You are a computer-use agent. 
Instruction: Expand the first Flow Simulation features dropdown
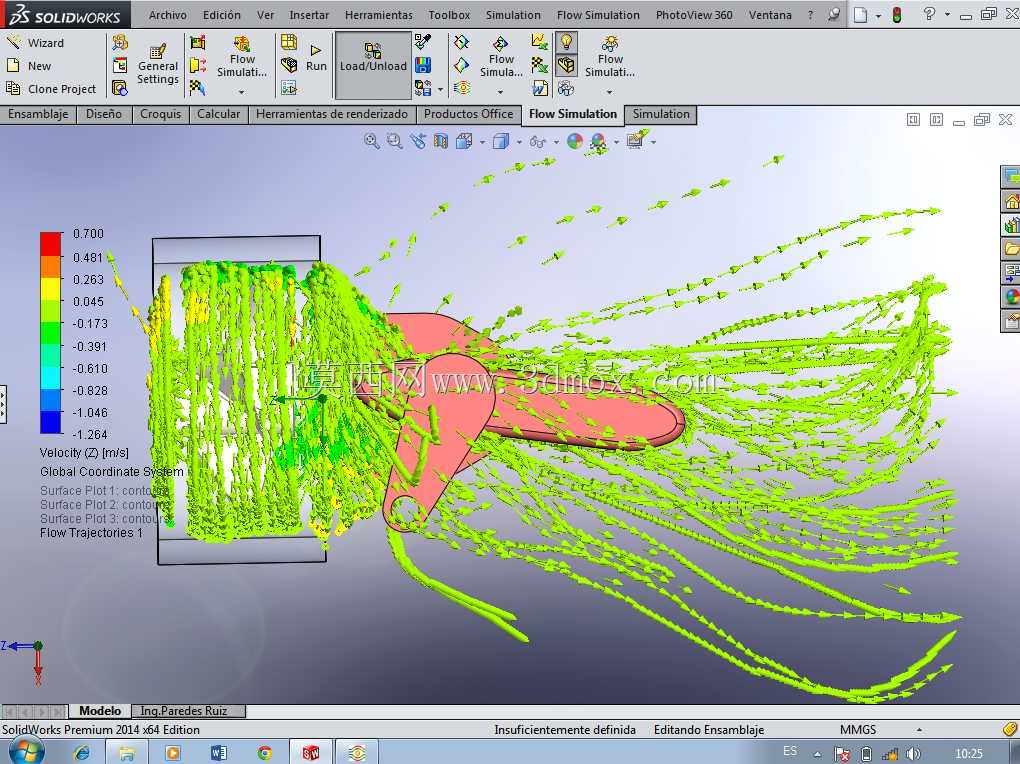(x=241, y=92)
